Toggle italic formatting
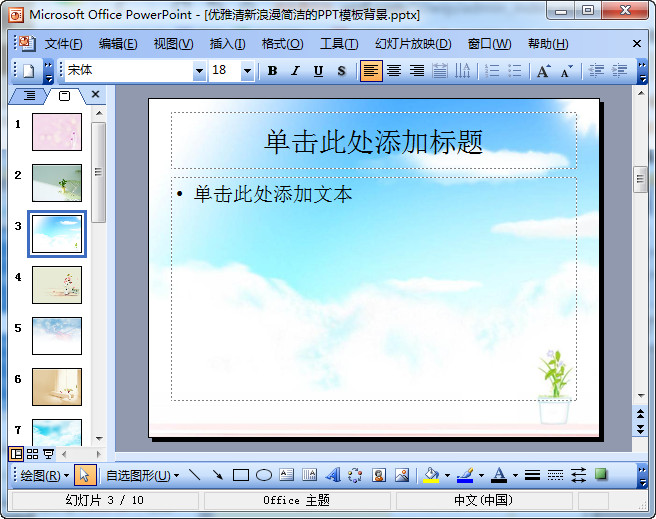 pos(295,71)
